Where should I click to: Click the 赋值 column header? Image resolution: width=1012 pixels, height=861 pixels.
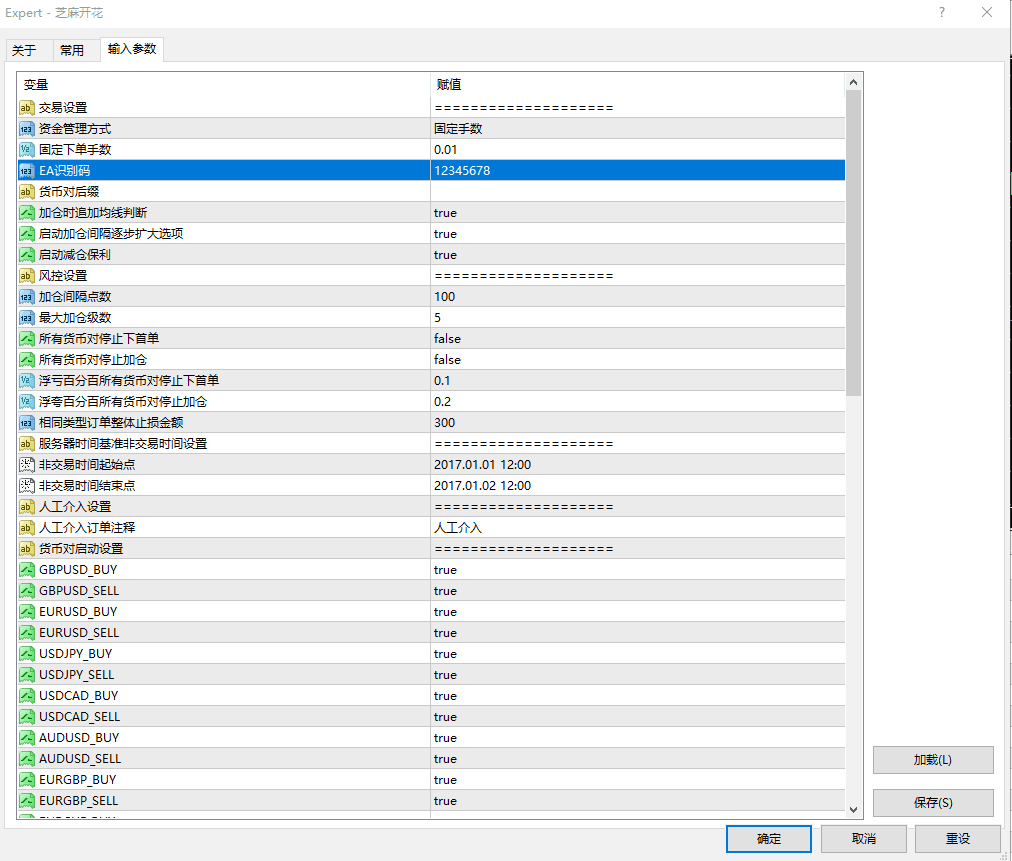638,85
